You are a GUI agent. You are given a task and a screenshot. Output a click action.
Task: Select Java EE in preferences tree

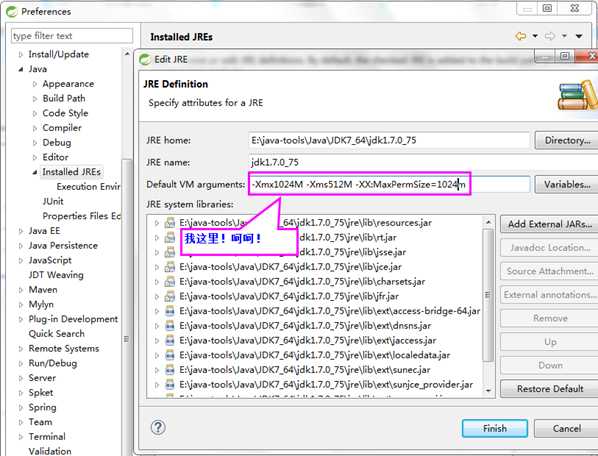(44, 231)
